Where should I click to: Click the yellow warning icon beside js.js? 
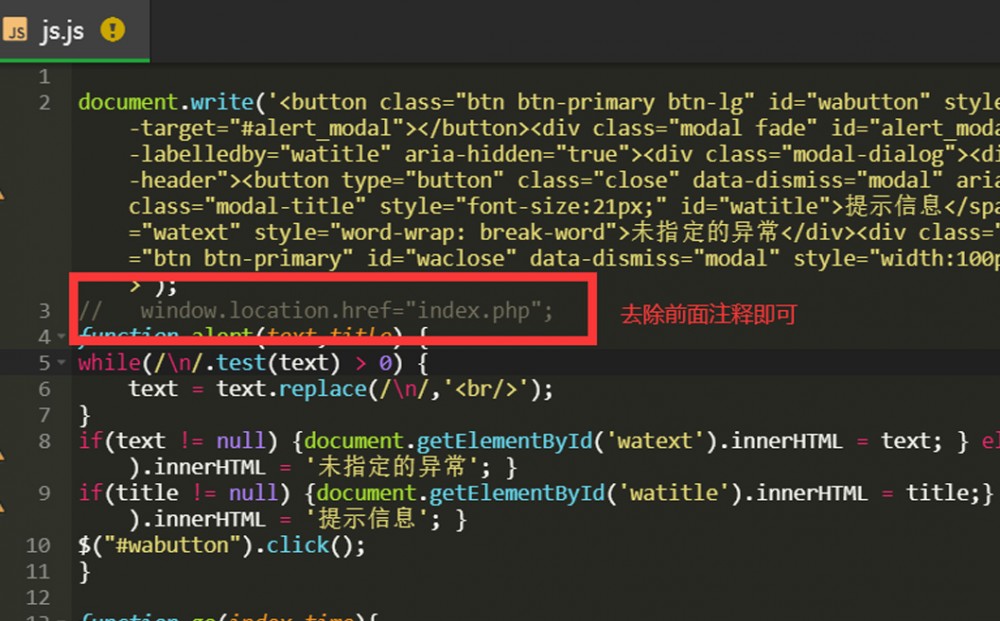tap(113, 31)
